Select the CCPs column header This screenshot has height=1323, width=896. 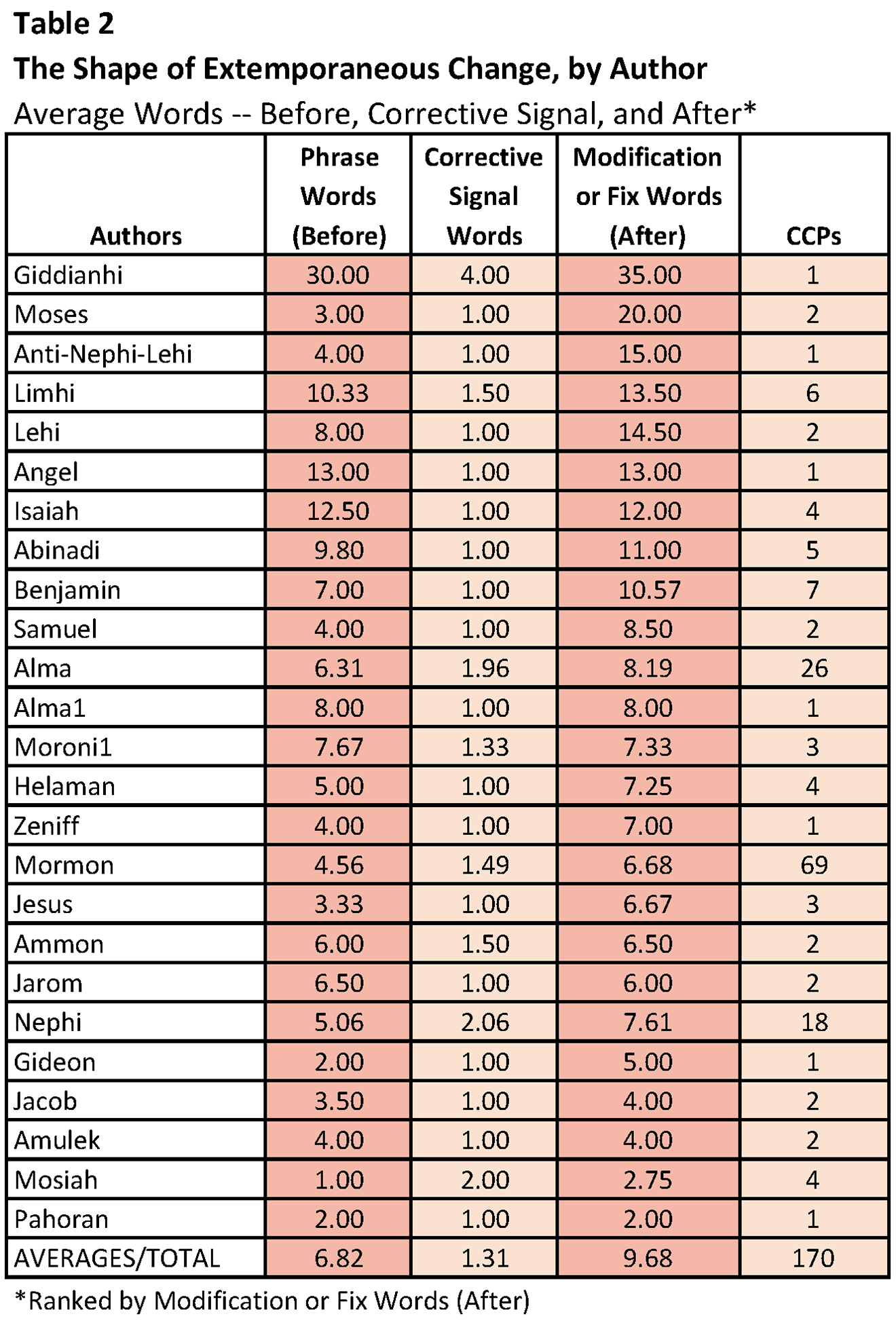click(x=813, y=236)
